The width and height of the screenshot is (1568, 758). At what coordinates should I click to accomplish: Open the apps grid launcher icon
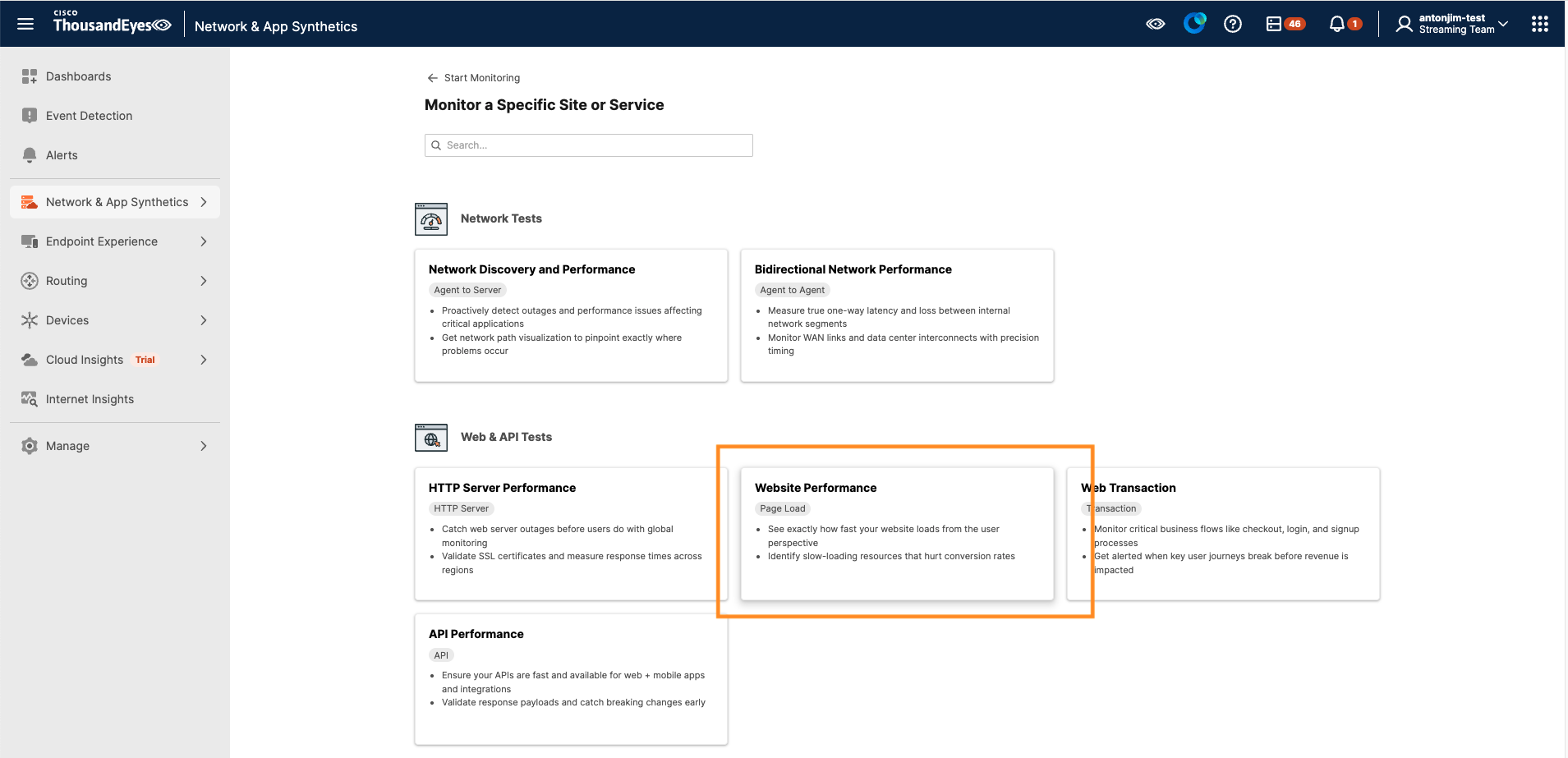[1540, 24]
